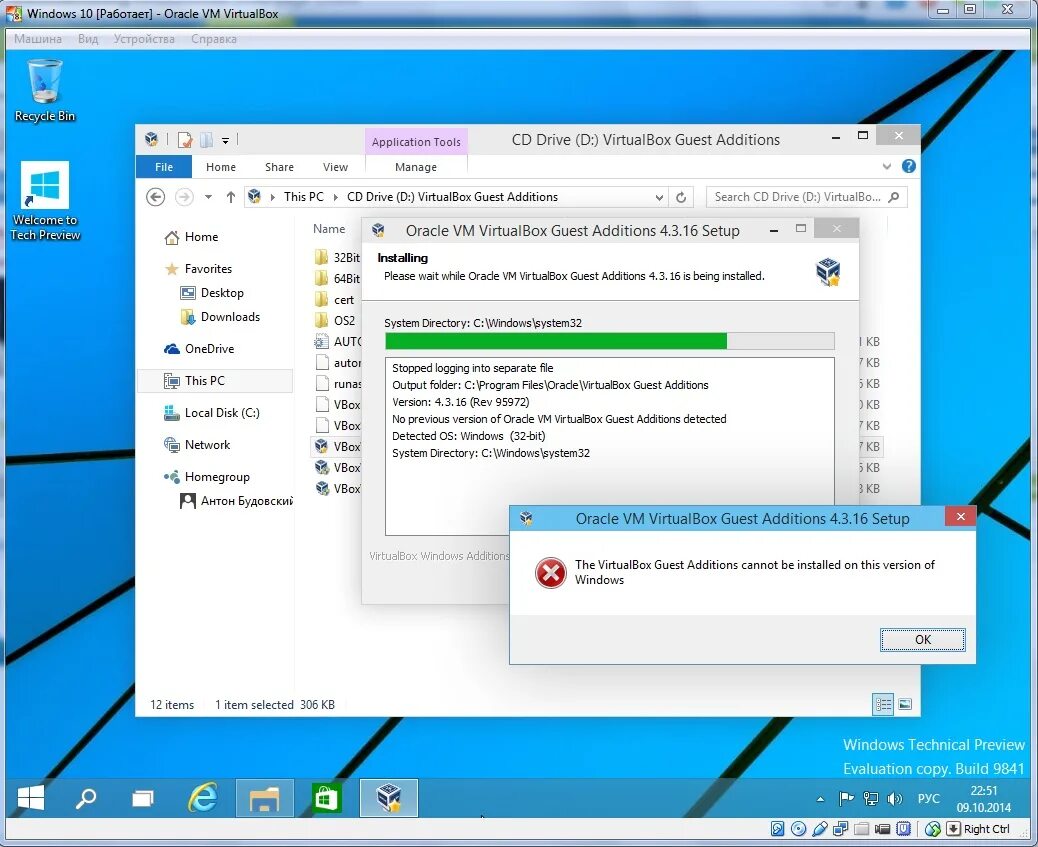1038x847 pixels.
Task: Click the installation green progress bar
Action: (610, 341)
